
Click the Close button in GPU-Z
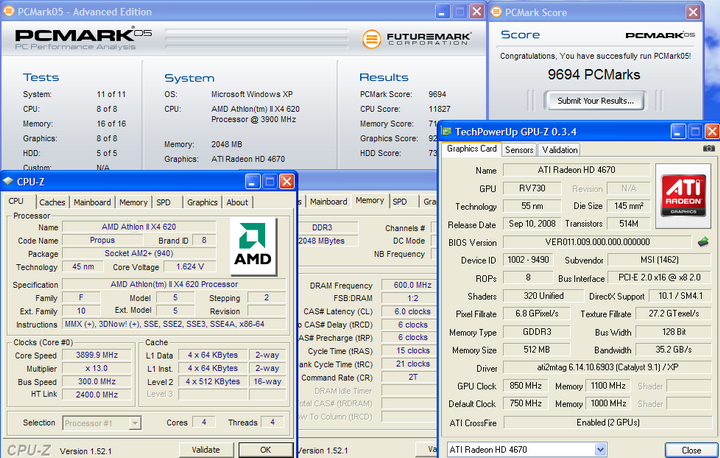tap(691, 450)
